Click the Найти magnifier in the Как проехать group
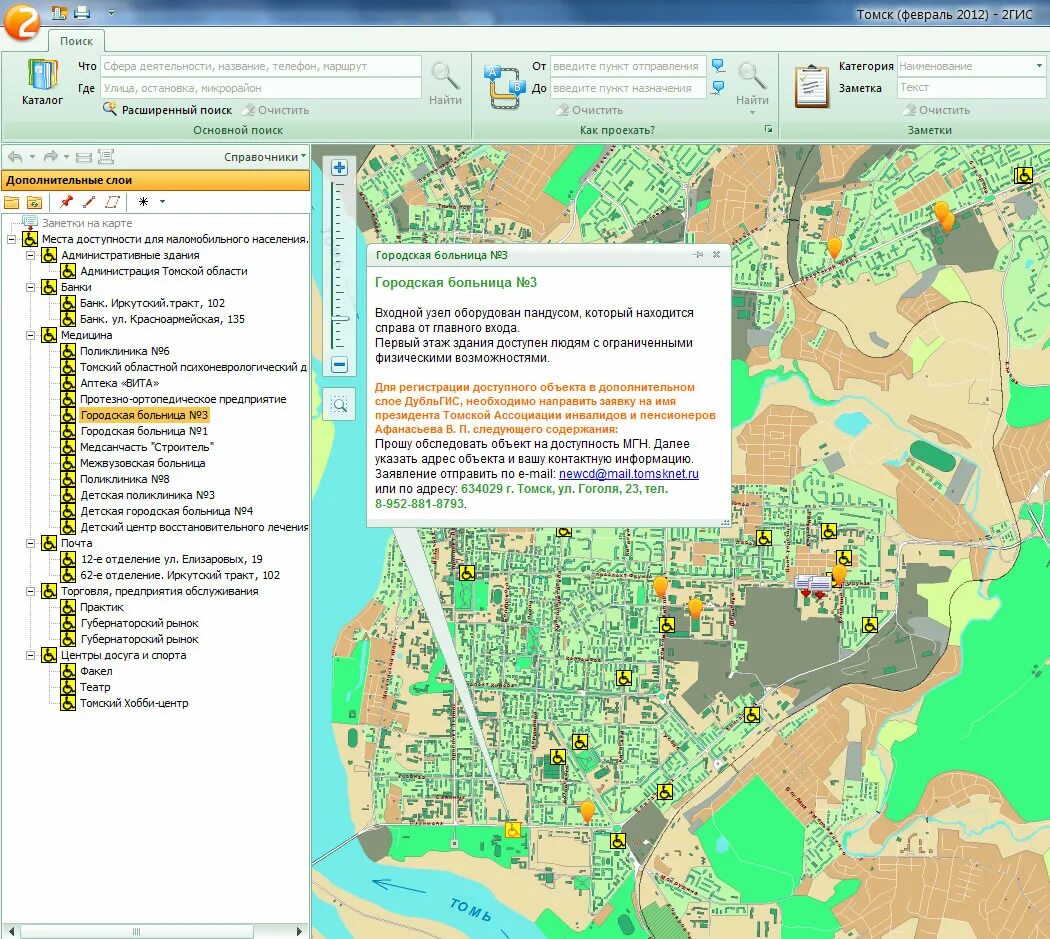Screen dimensions: 1050x939 pos(752,82)
